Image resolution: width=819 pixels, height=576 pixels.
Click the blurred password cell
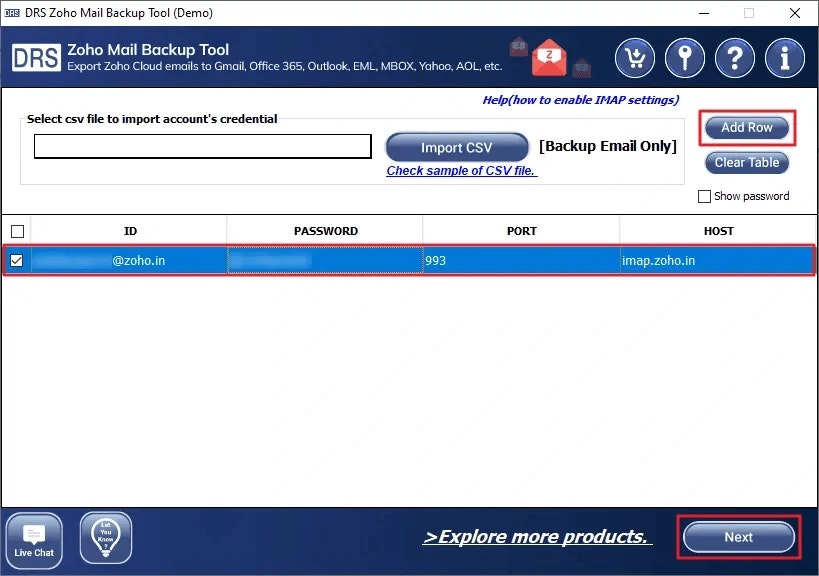[x=325, y=260]
